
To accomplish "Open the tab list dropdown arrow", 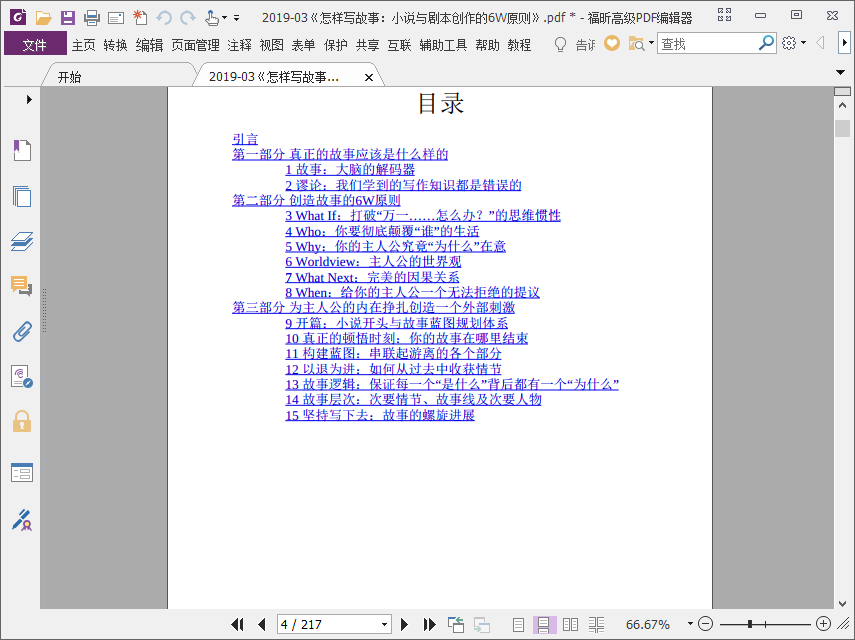I will (840, 72).
